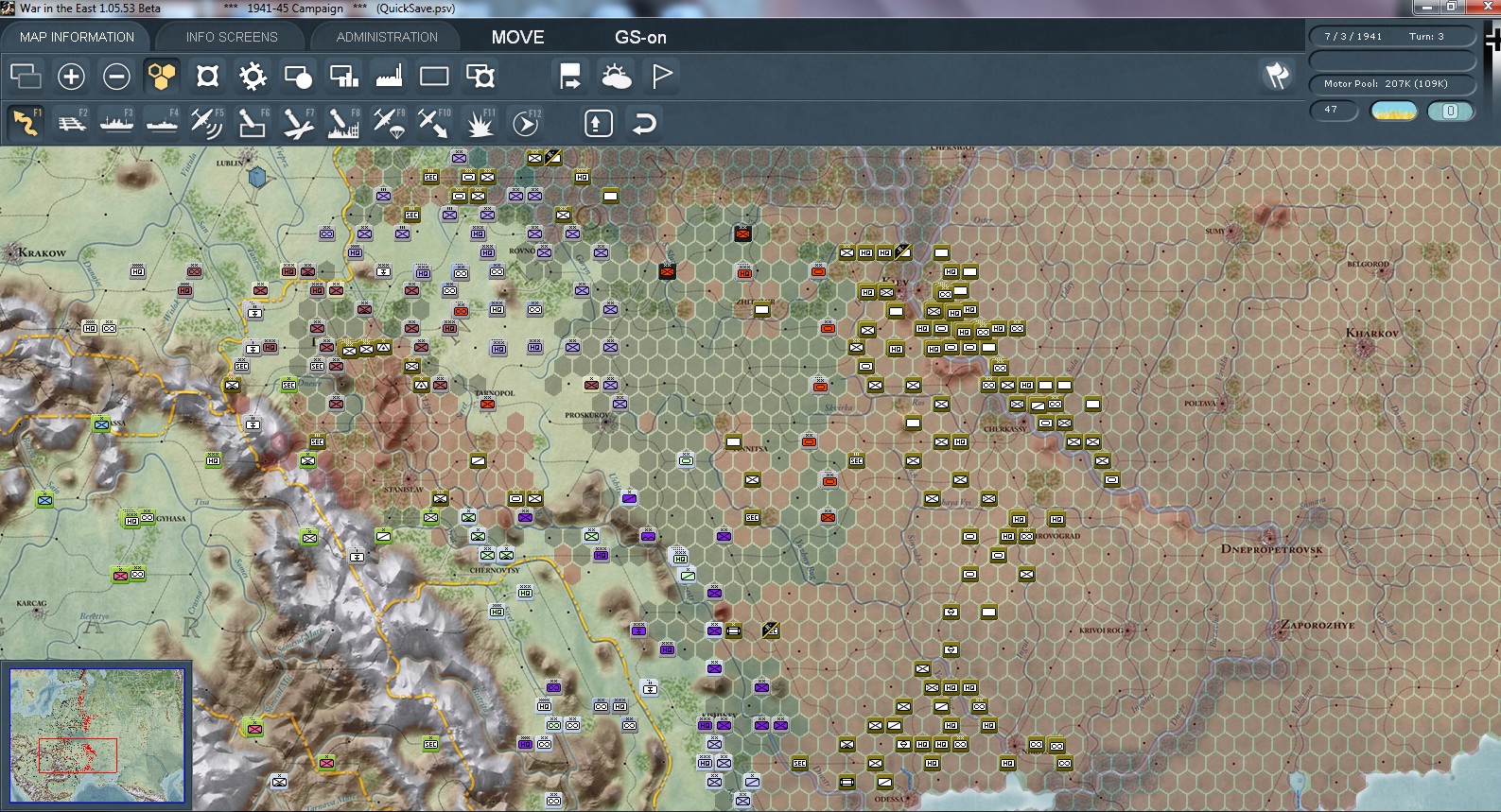Click the F12 circled plane icon
1501x812 pixels.
click(x=525, y=123)
